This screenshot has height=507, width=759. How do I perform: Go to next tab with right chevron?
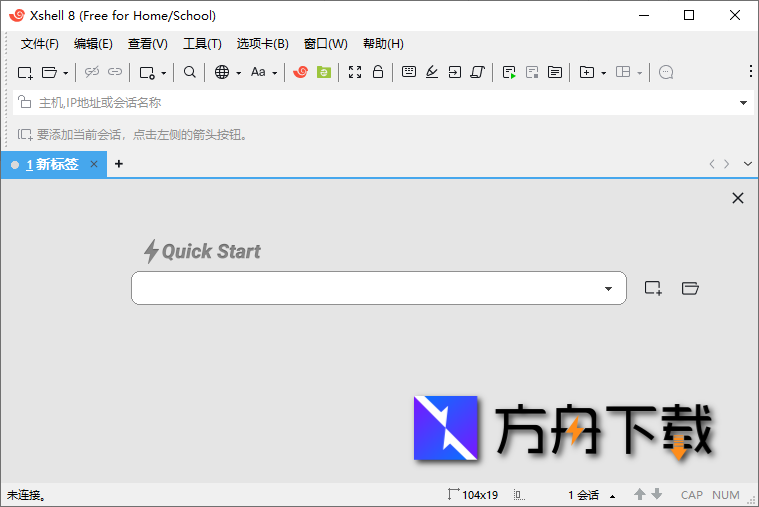(x=727, y=164)
